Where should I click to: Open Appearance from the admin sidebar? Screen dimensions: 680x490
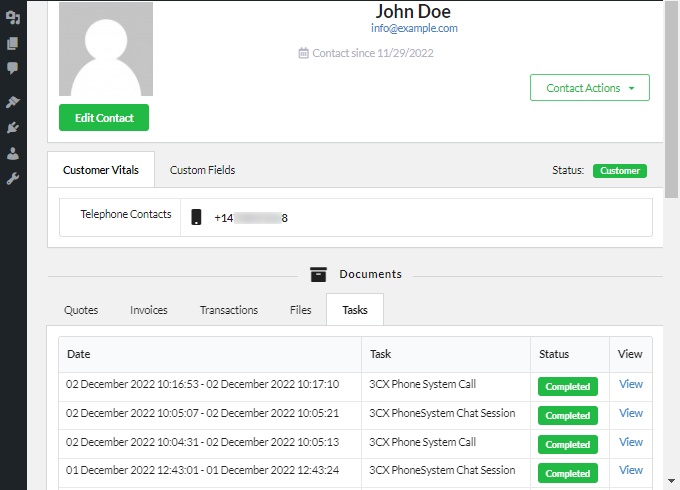click(13, 102)
